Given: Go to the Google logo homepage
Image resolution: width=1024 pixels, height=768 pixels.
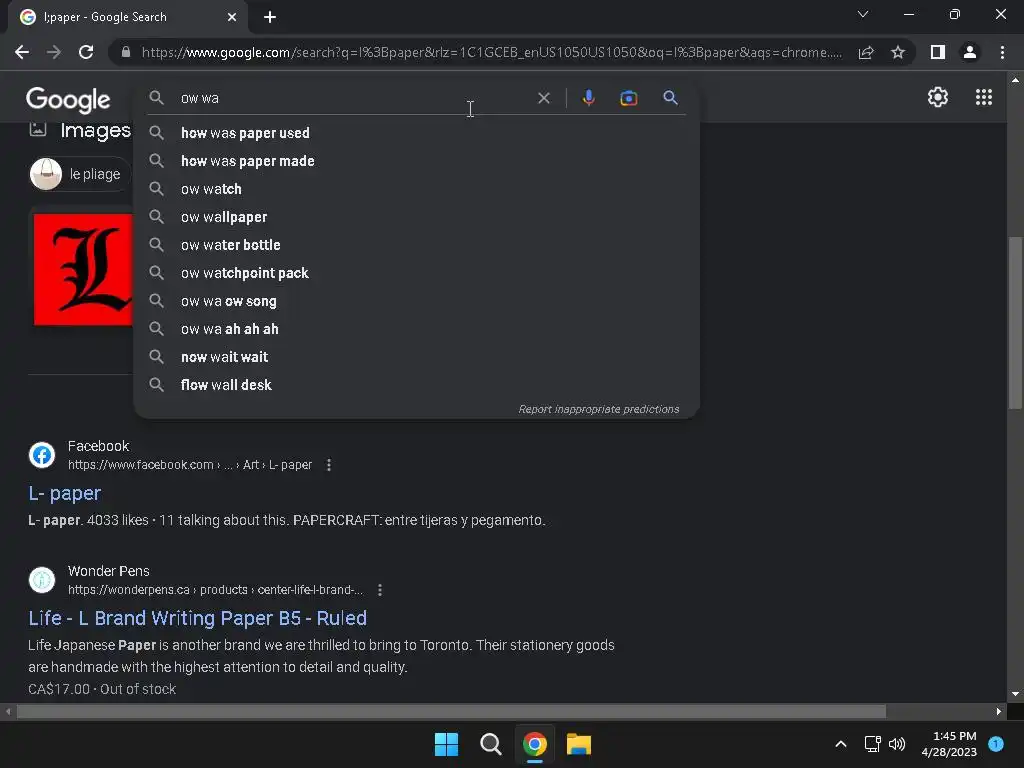Looking at the screenshot, I should click(x=68, y=99).
